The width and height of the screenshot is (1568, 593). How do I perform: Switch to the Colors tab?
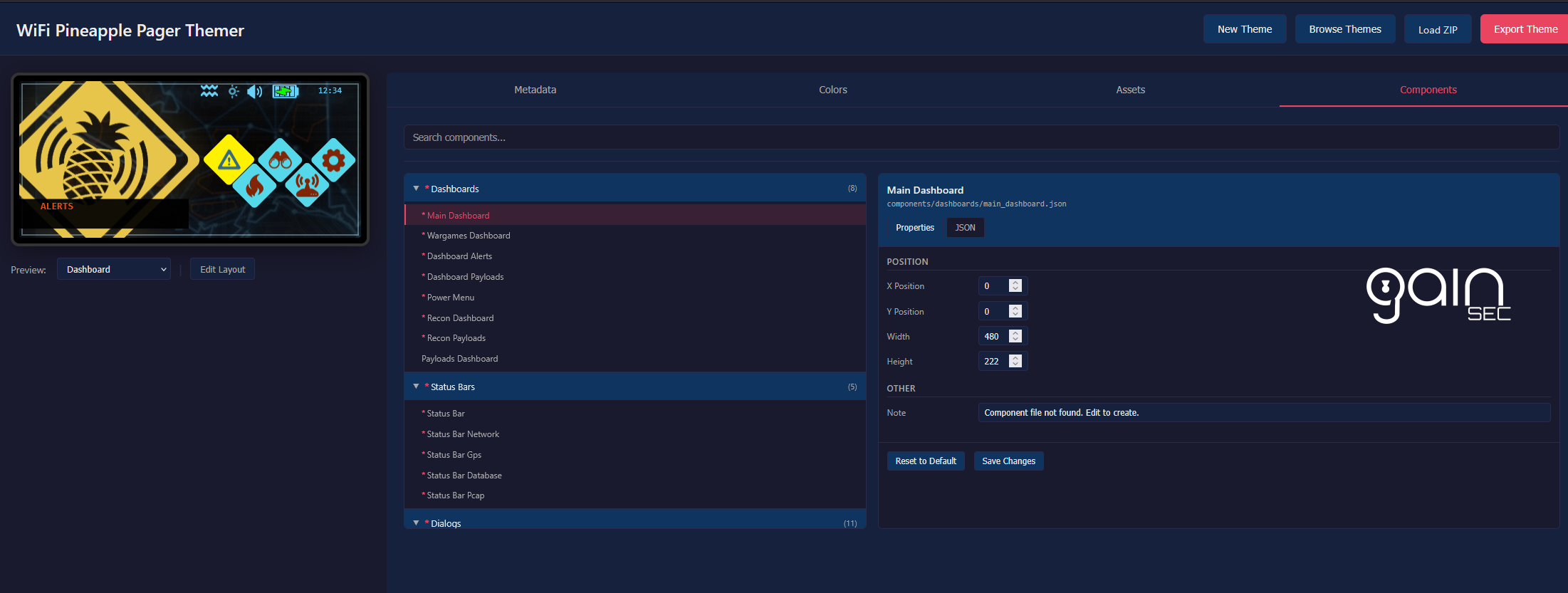point(833,90)
